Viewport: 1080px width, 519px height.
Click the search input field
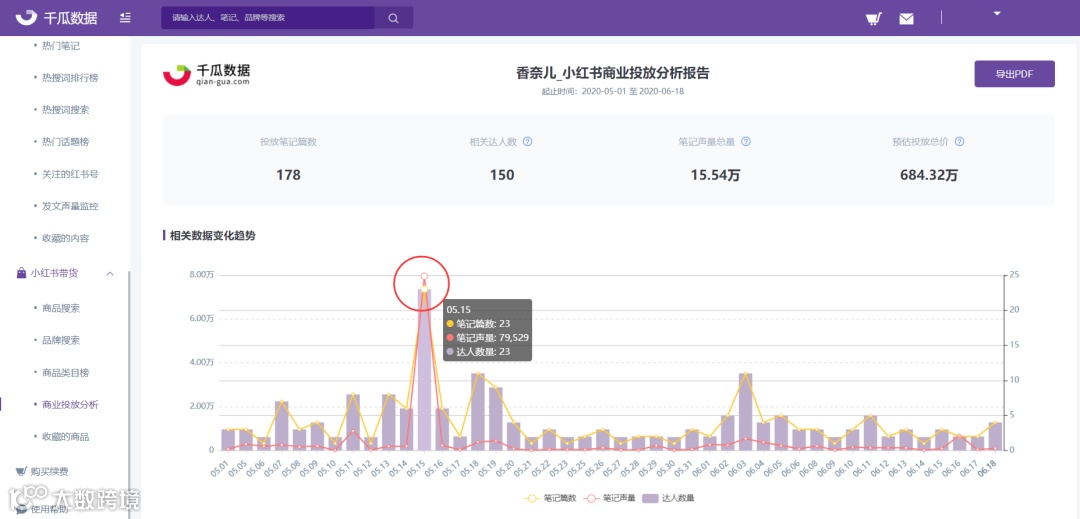pos(268,19)
